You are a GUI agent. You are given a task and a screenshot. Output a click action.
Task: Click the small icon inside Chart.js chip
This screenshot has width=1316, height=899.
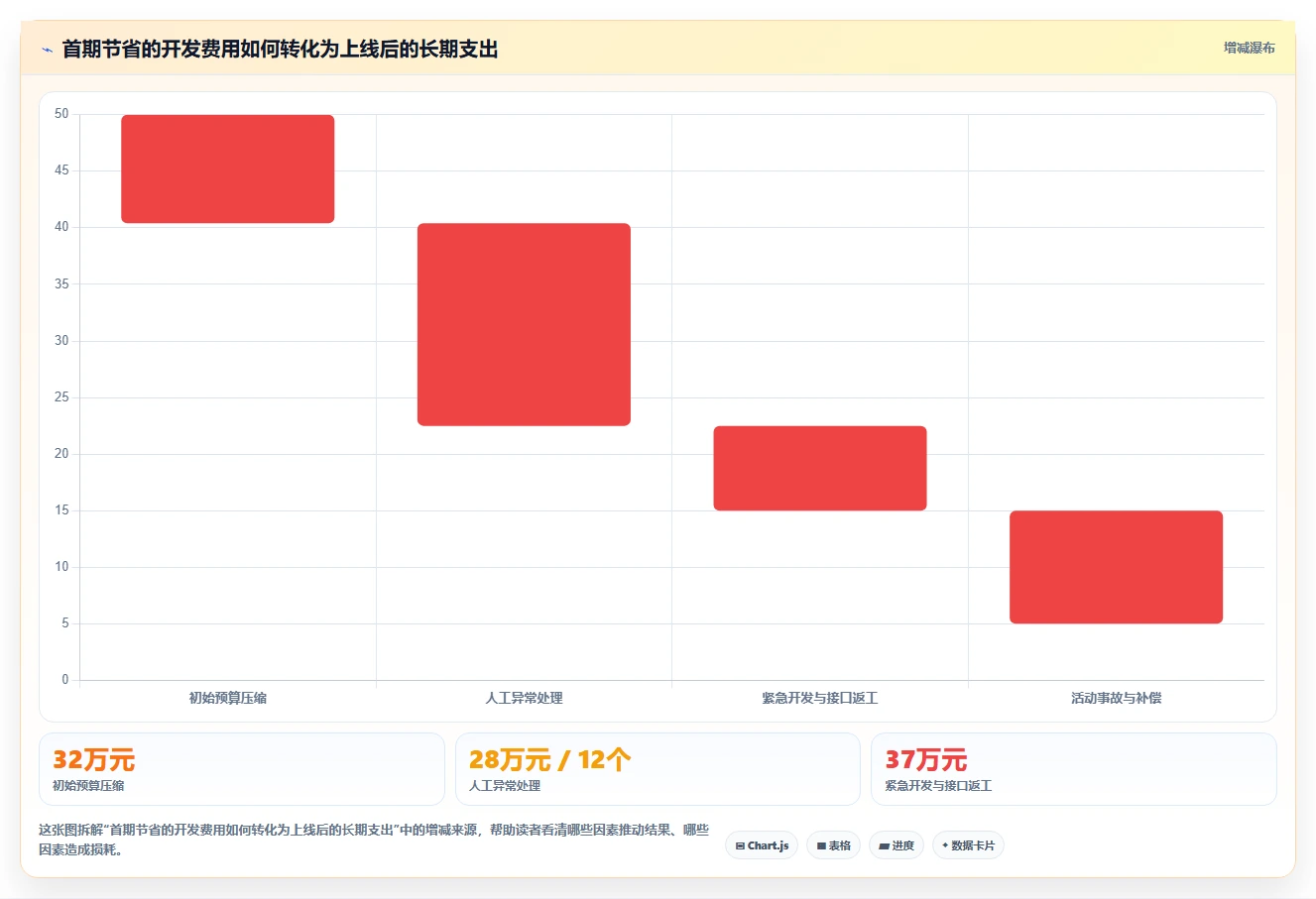740,846
